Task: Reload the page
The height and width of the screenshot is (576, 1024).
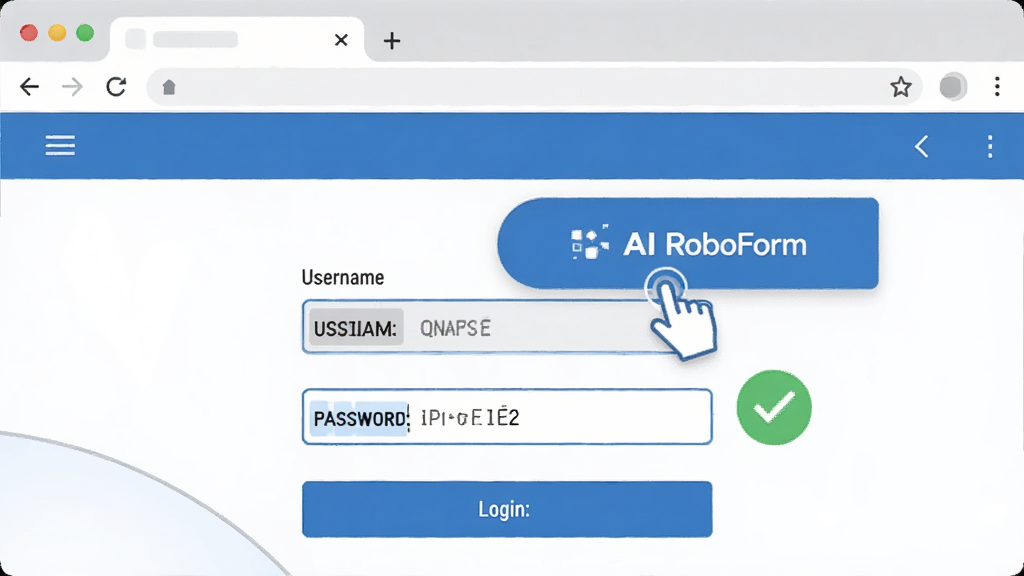Action: coord(116,86)
